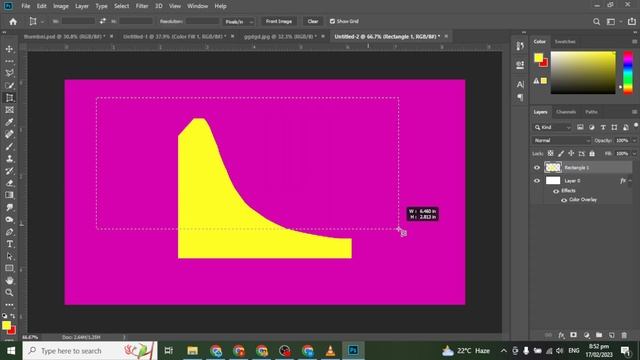640x360 pixels.
Task: Open the Filter menu
Action: (x=142, y=6)
